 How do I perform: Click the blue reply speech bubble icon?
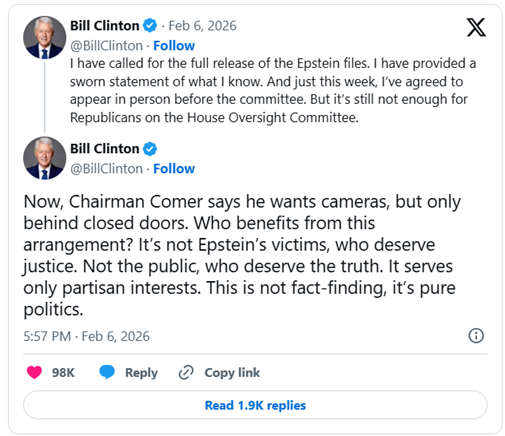click(x=107, y=372)
